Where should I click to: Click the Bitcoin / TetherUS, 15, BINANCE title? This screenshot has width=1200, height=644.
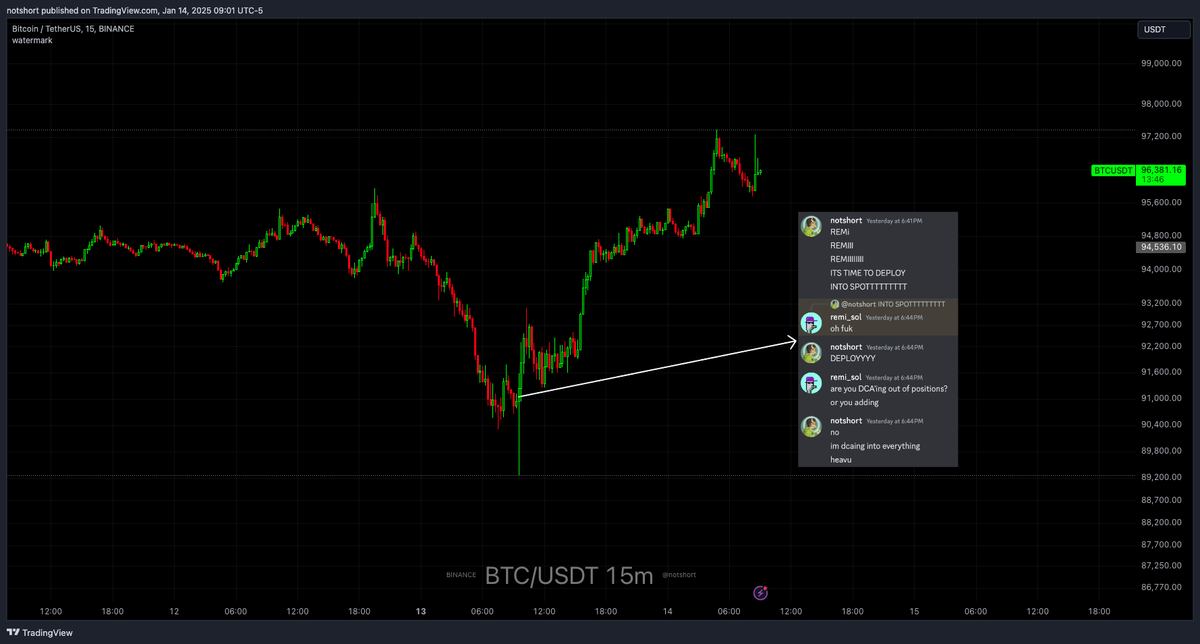pos(73,29)
